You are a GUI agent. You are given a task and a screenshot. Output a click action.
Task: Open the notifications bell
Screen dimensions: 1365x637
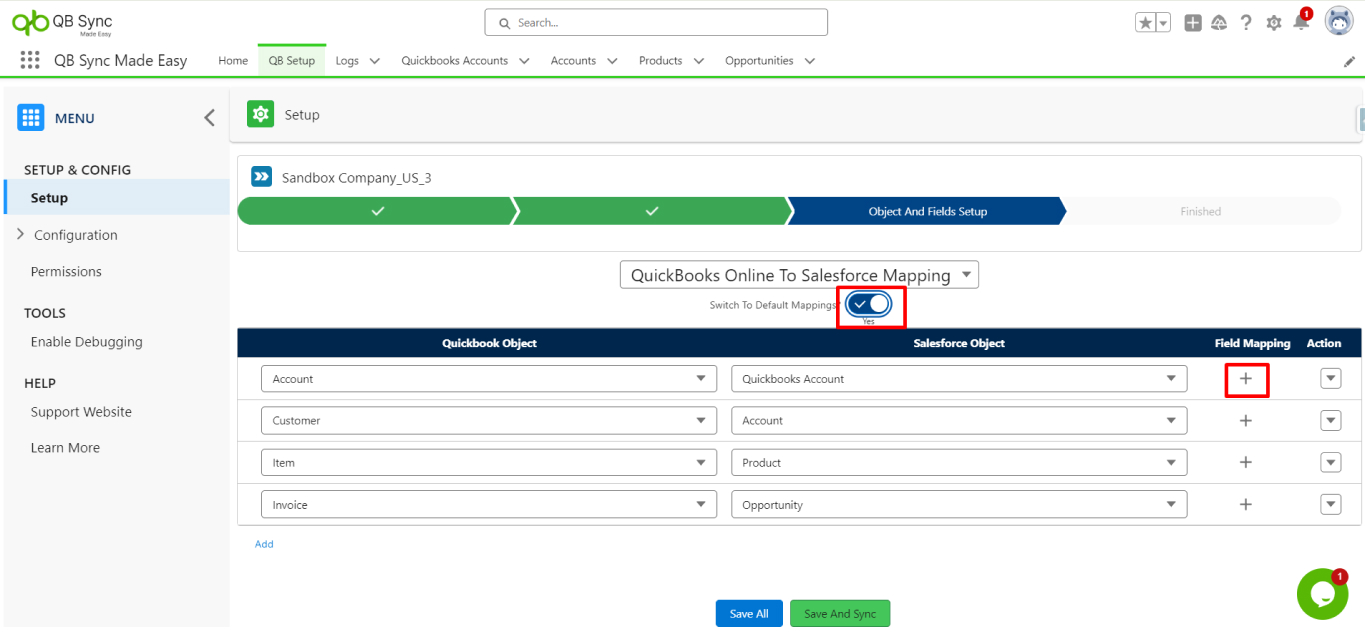[x=1301, y=22]
